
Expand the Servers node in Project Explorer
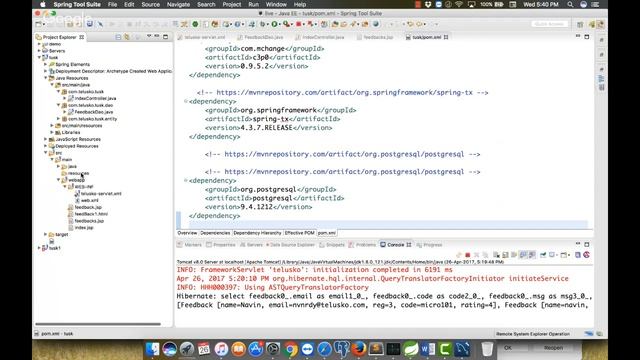(40, 51)
